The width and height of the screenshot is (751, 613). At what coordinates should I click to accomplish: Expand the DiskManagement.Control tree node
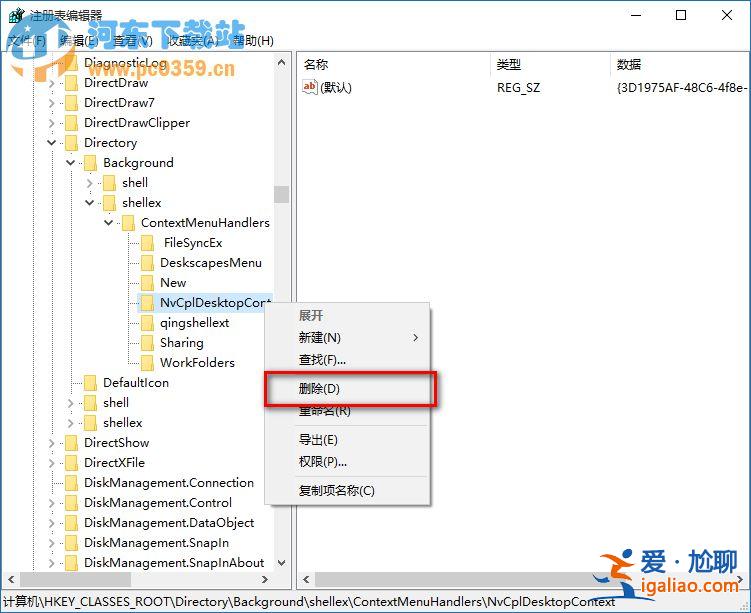coord(51,503)
